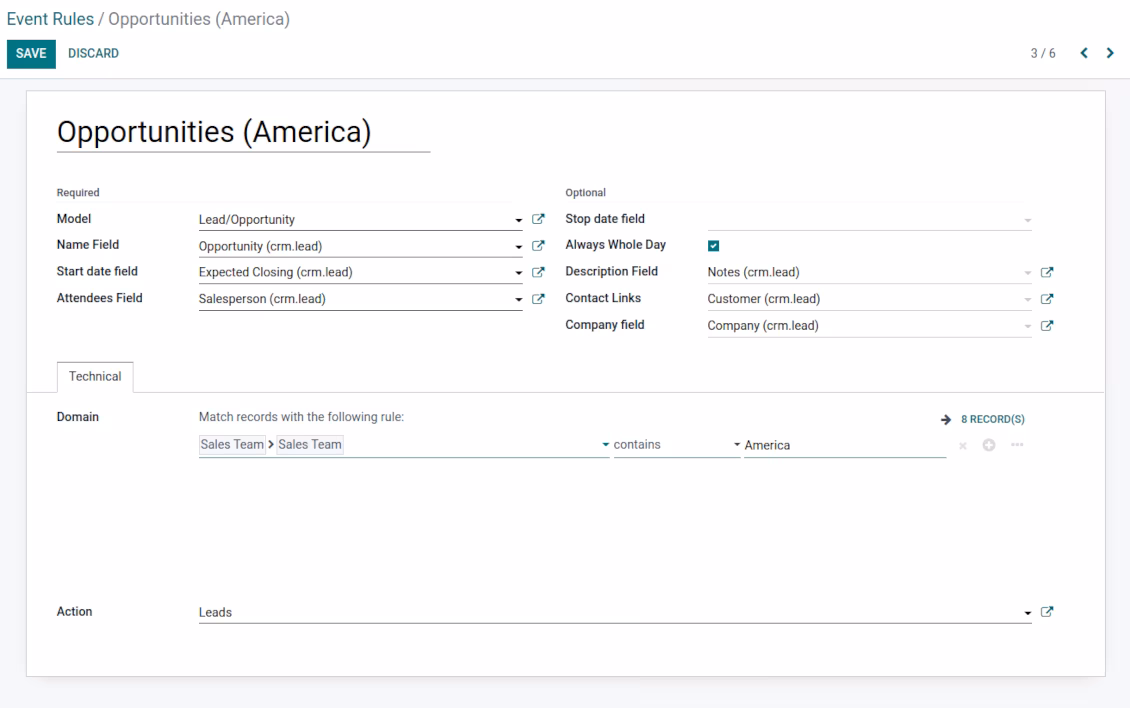Add new domain rule node plus icon
This screenshot has height=708, width=1130.
pos(989,445)
